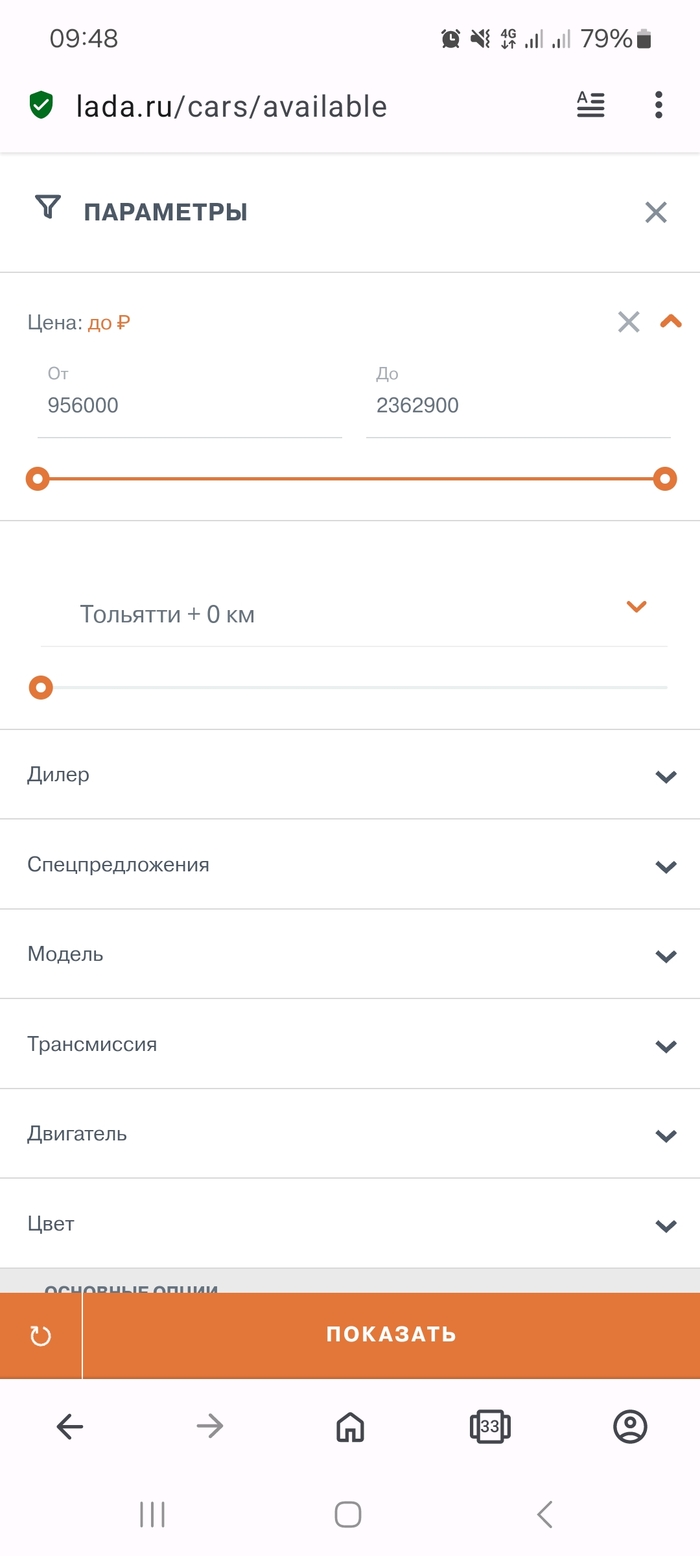Open the browser three-dot menu

658,105
